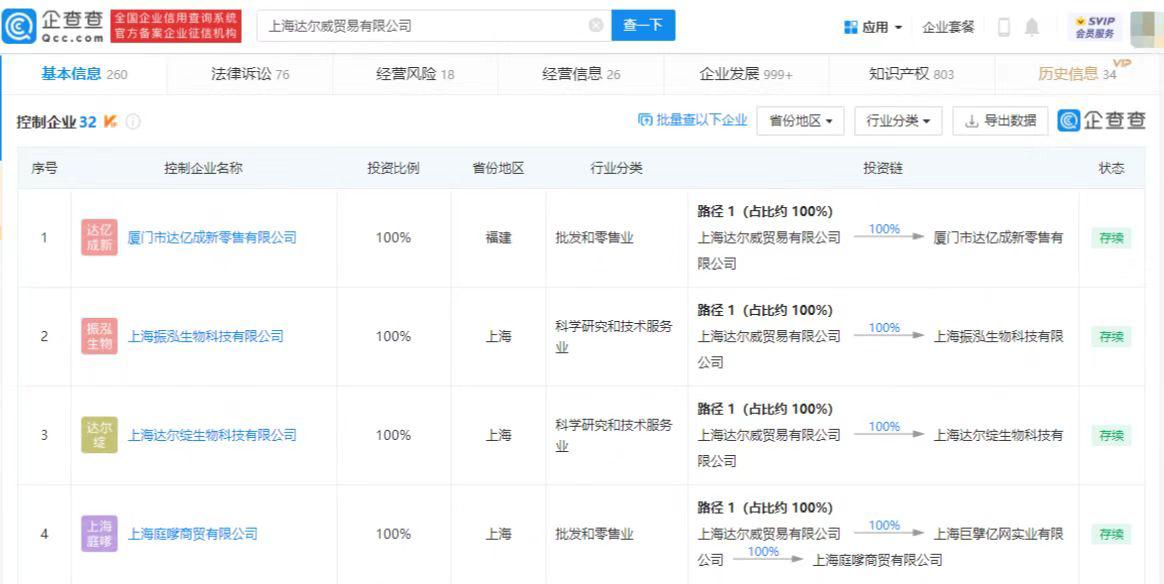Open the 行业分类 filter dropdown
1164x584 pixels.
898,120
